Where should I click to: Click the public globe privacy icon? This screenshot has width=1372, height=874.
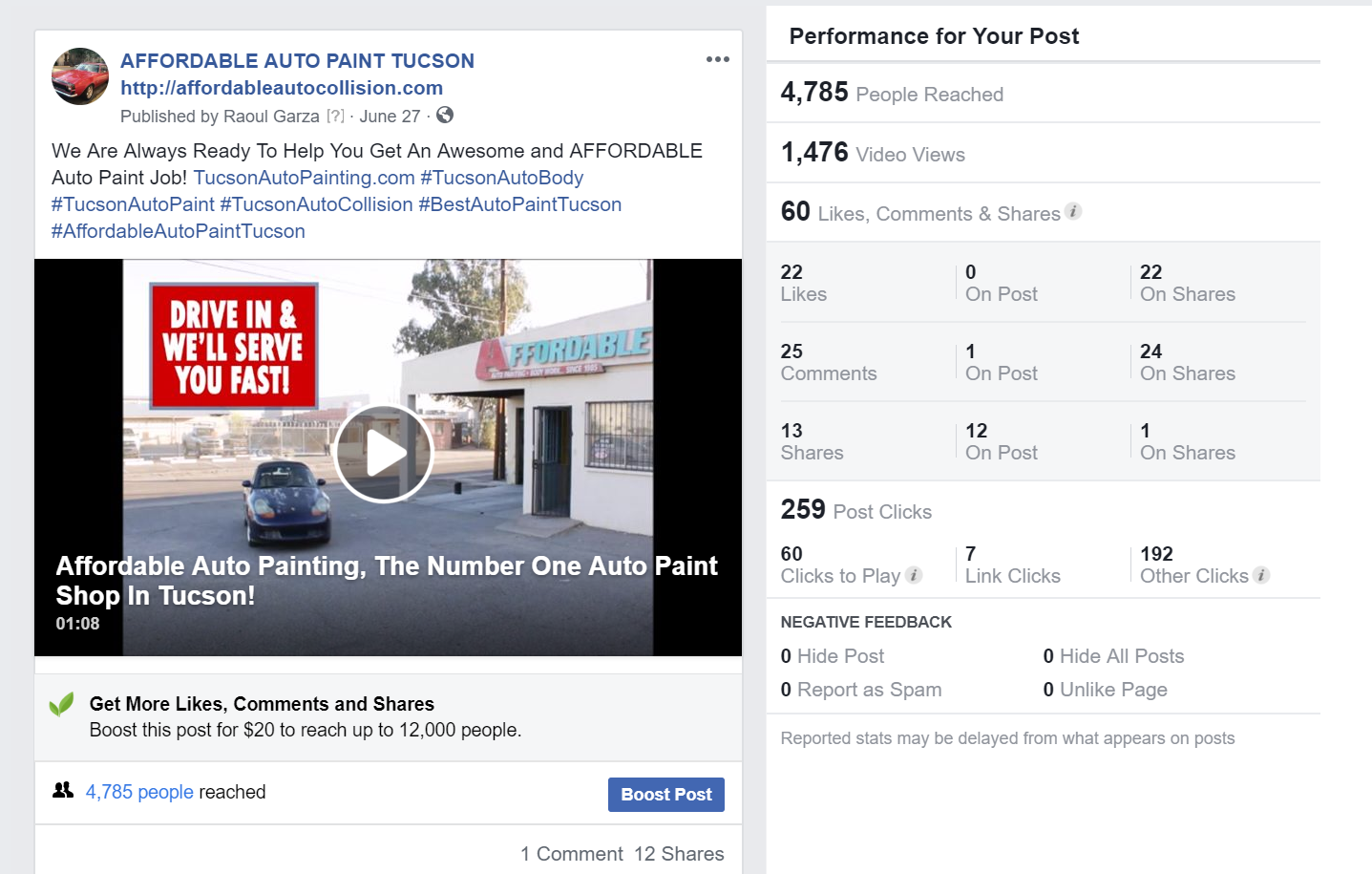pyautogui.click(x=445, y=116)
